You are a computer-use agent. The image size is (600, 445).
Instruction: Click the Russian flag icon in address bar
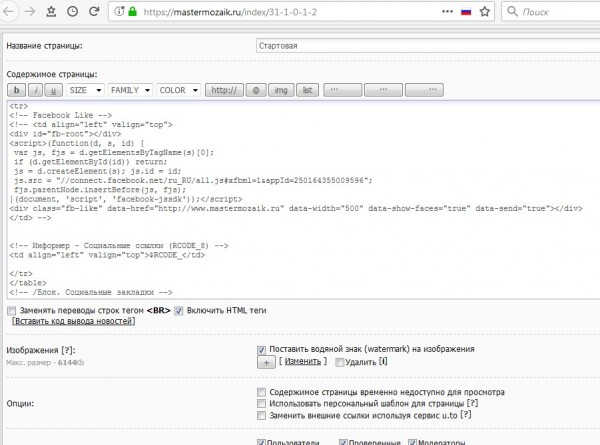tap(466, 12)
